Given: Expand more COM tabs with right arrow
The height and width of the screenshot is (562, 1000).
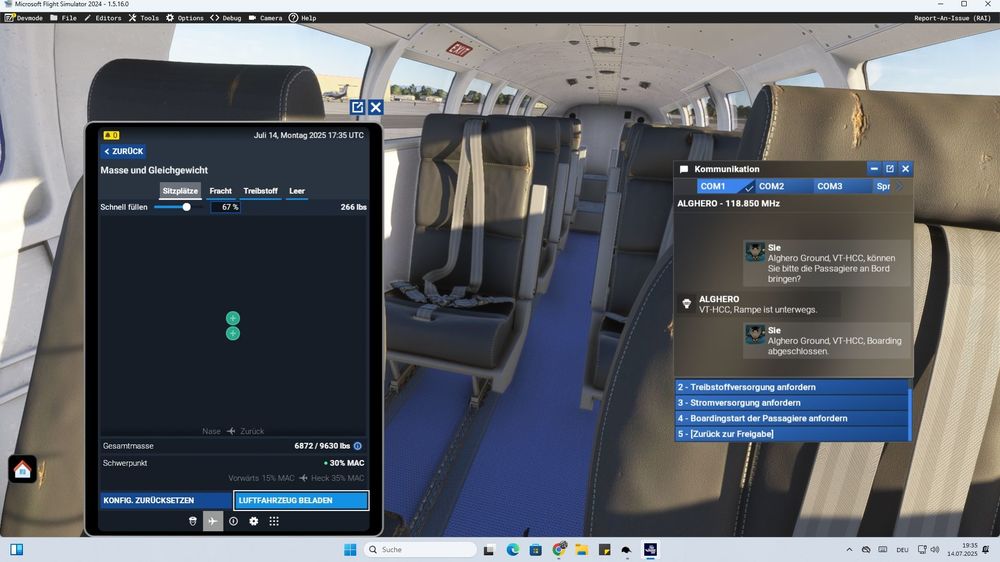Looking at the screenshot, I should [899, 186].
